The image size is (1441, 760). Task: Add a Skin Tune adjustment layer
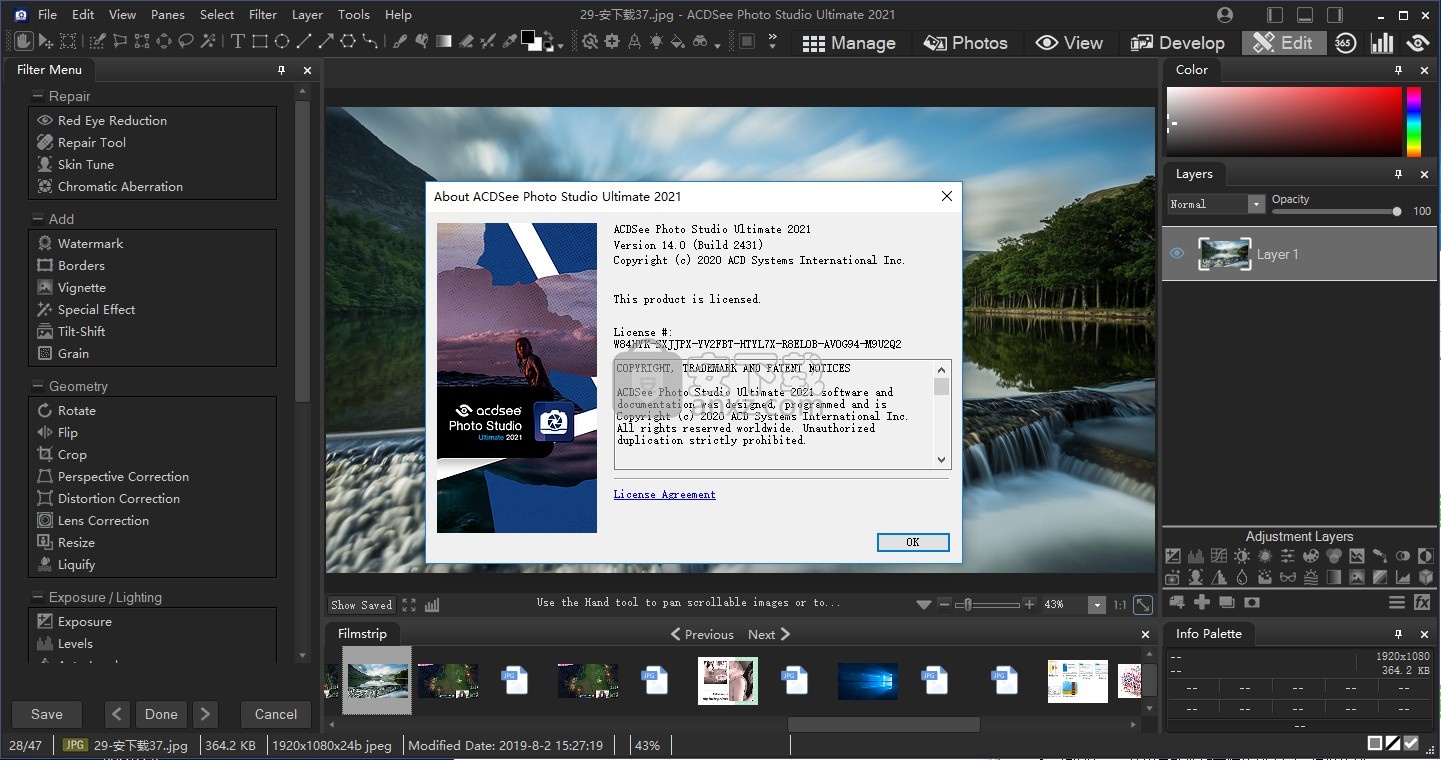pos(1196,577)
